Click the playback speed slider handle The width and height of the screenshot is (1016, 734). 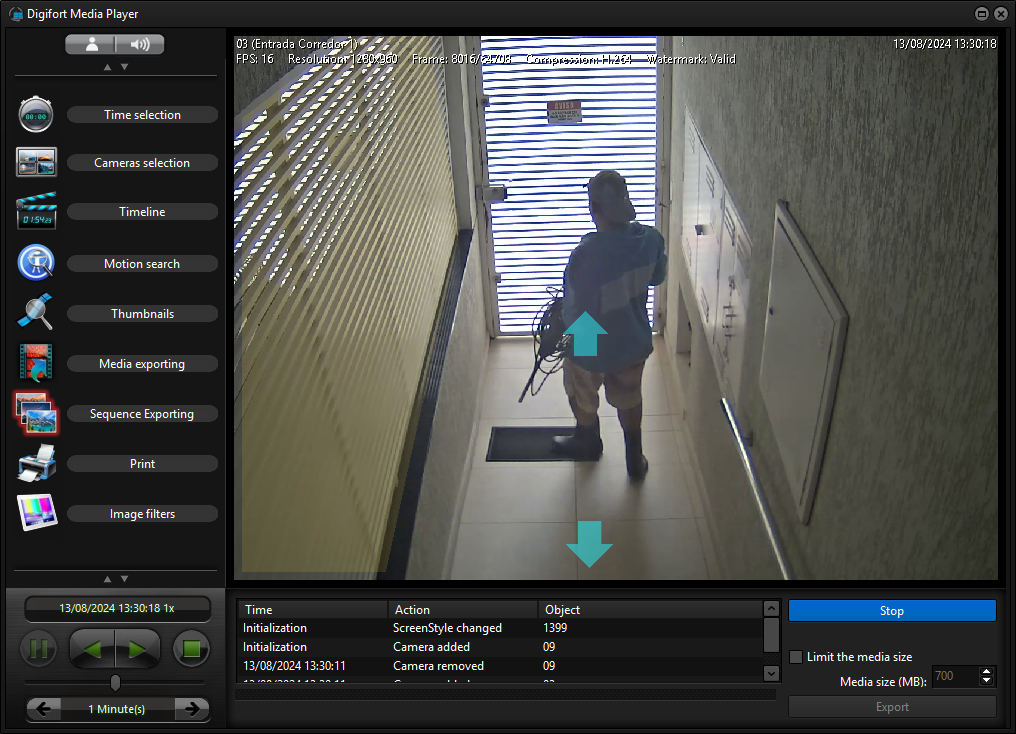tap(115, 682)
